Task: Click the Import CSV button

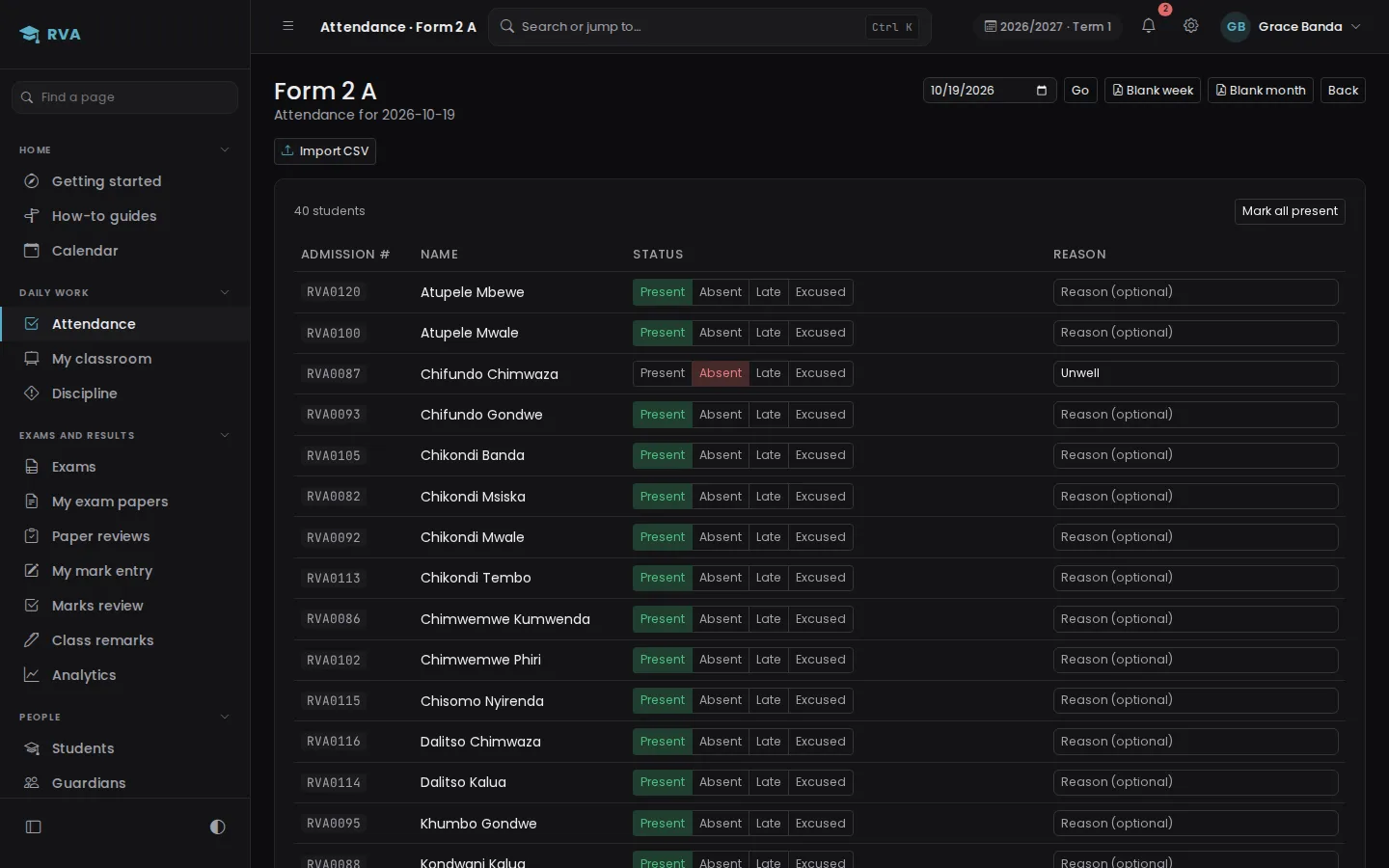Action: coord(325,151)
